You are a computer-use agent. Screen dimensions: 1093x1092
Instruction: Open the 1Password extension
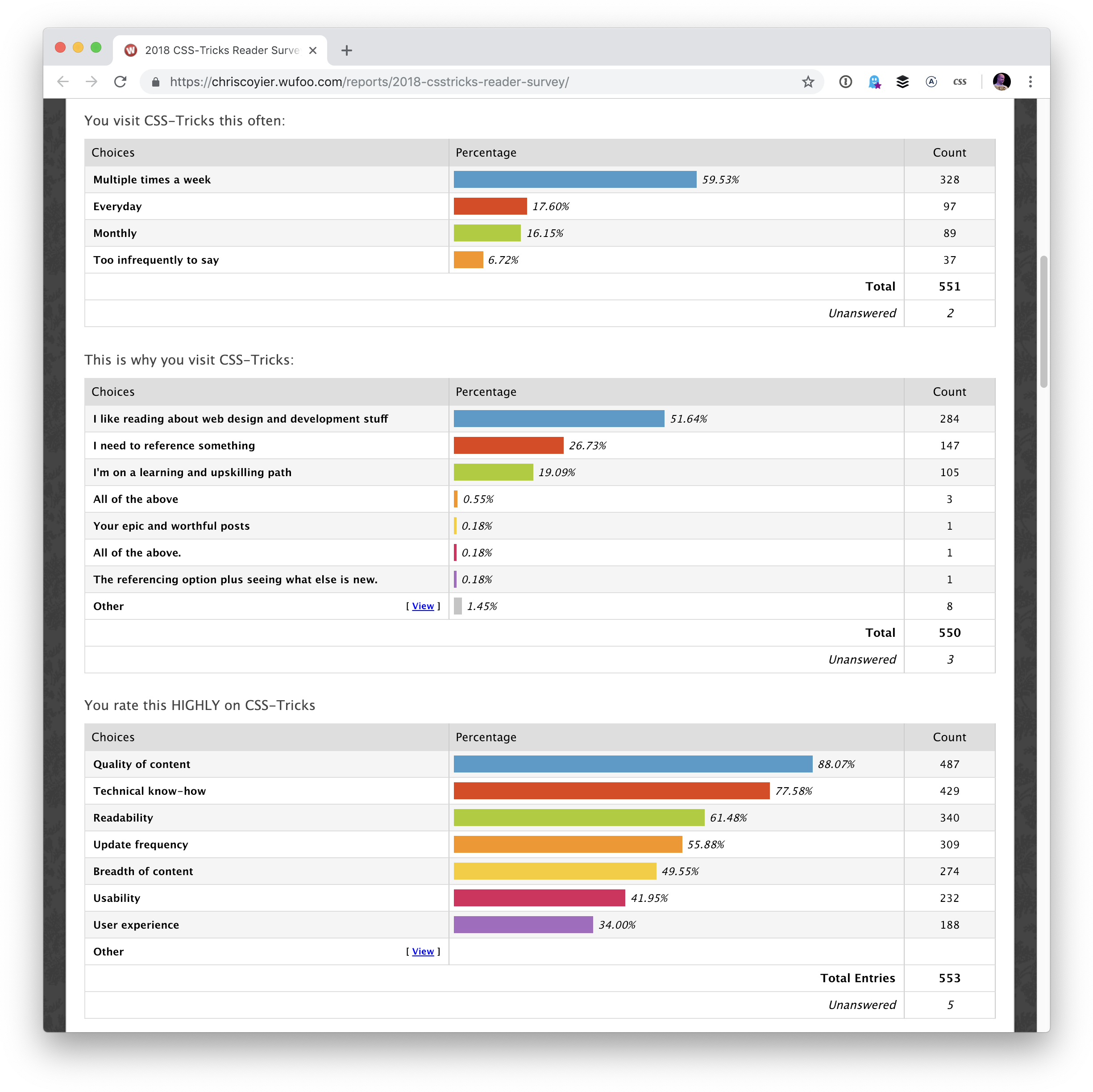[x=846, y=82]
